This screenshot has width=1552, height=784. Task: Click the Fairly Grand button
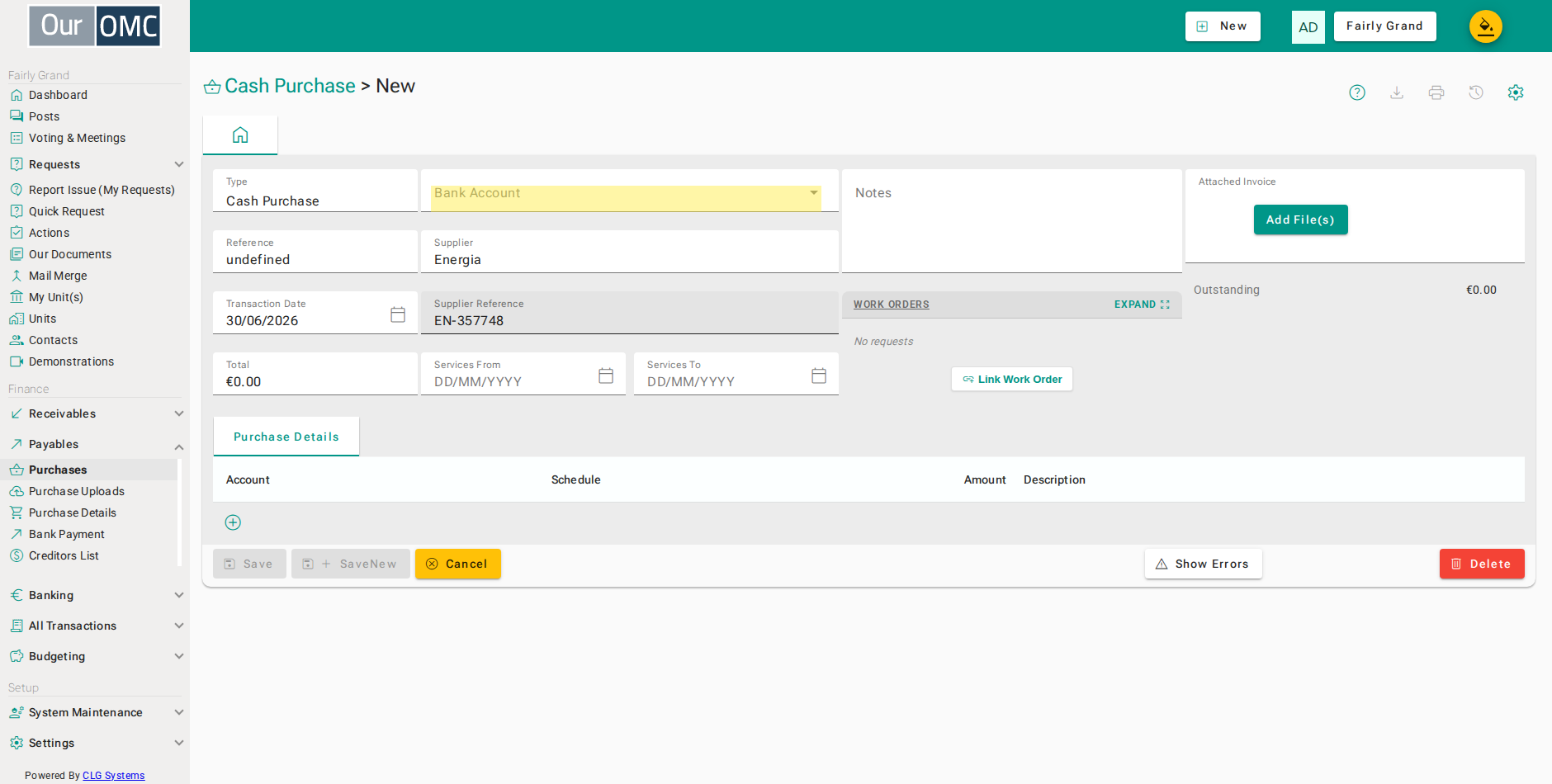(x=1384, y=26)
